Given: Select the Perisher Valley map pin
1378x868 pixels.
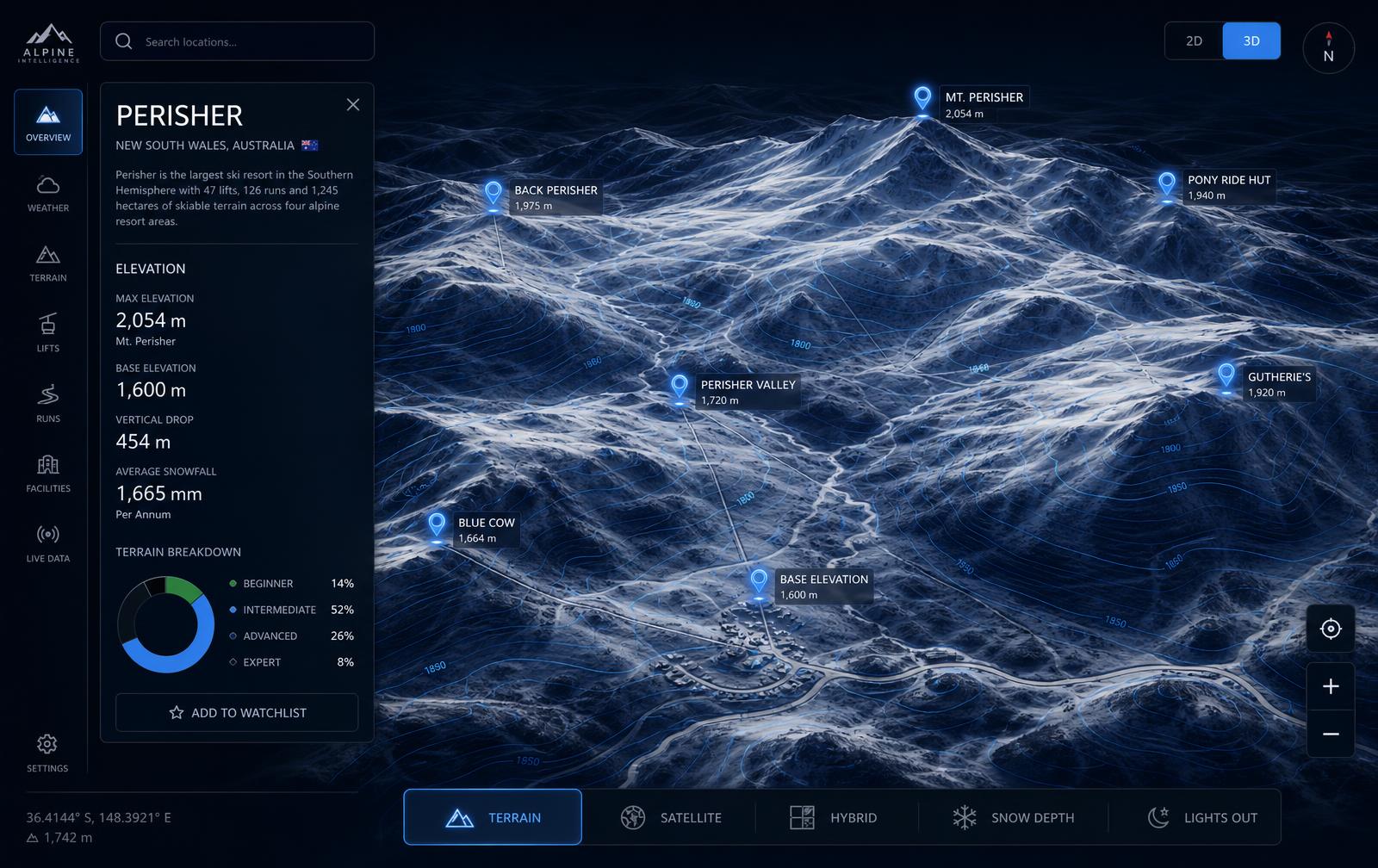Looking at the screenshot, I should [680, 387].
